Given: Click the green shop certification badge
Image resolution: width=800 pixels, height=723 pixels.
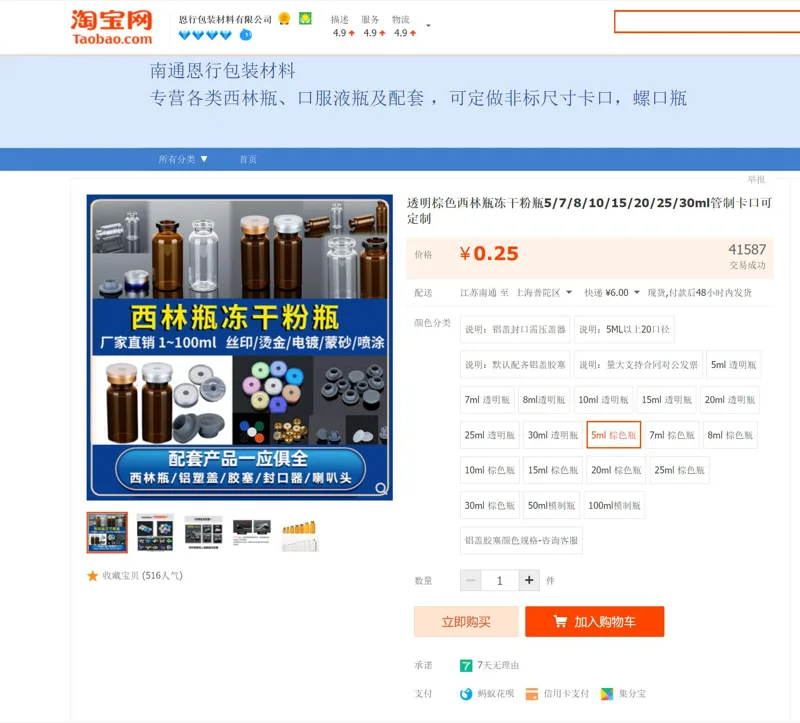Looking at the screenshot, I should pyautogui.click(x=305, y=19).
